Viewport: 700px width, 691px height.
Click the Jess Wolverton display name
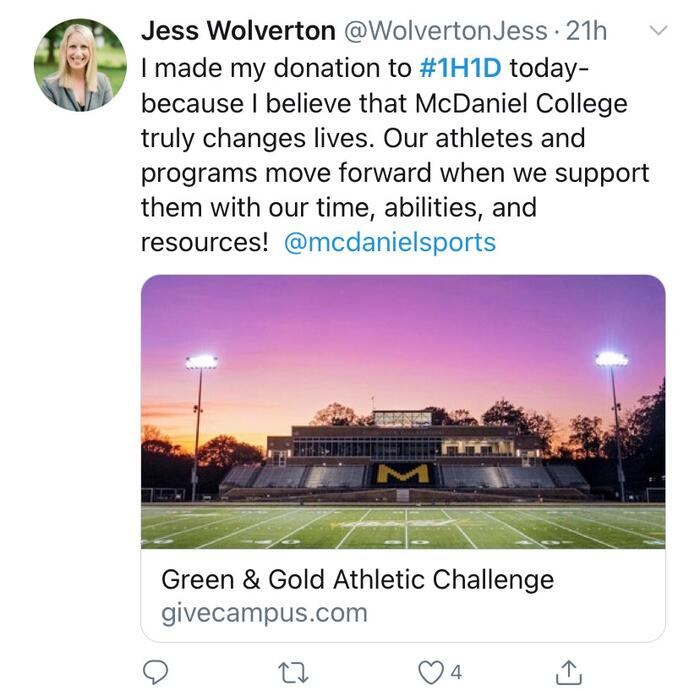238,31
